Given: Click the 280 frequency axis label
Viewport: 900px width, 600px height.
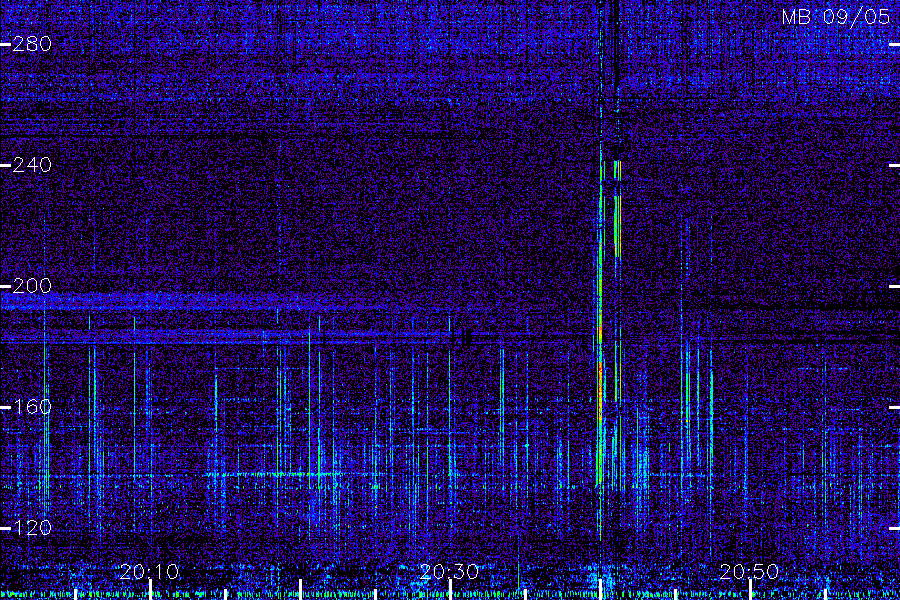Looking at the screenshot, I should pyautogui.click(x=32, y=44).
